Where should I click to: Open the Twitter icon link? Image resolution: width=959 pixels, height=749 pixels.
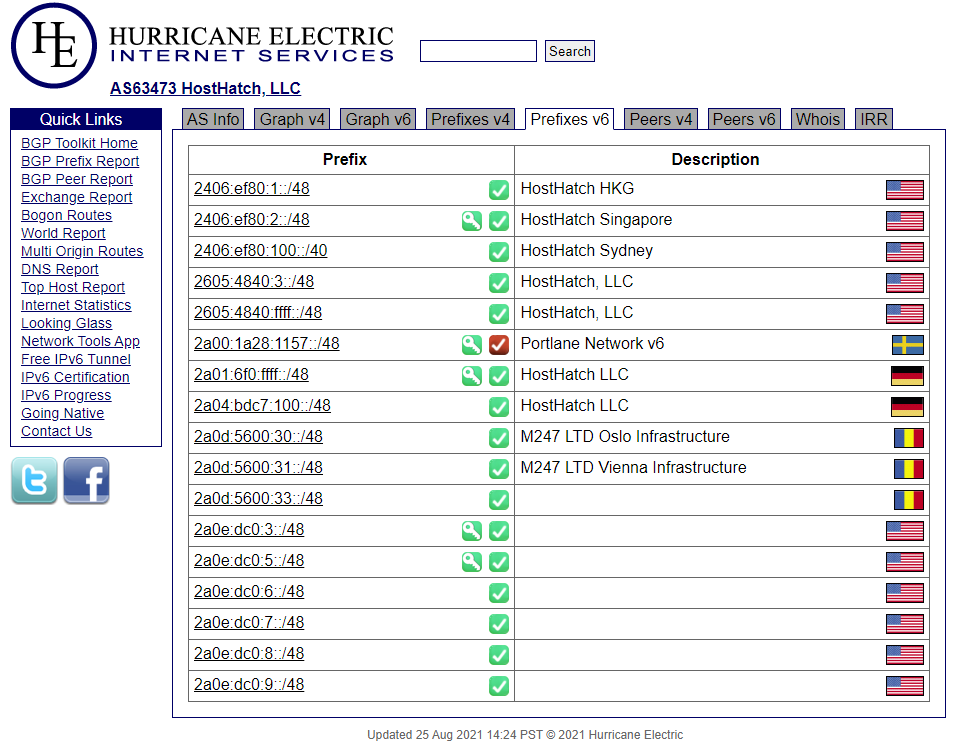34,481
